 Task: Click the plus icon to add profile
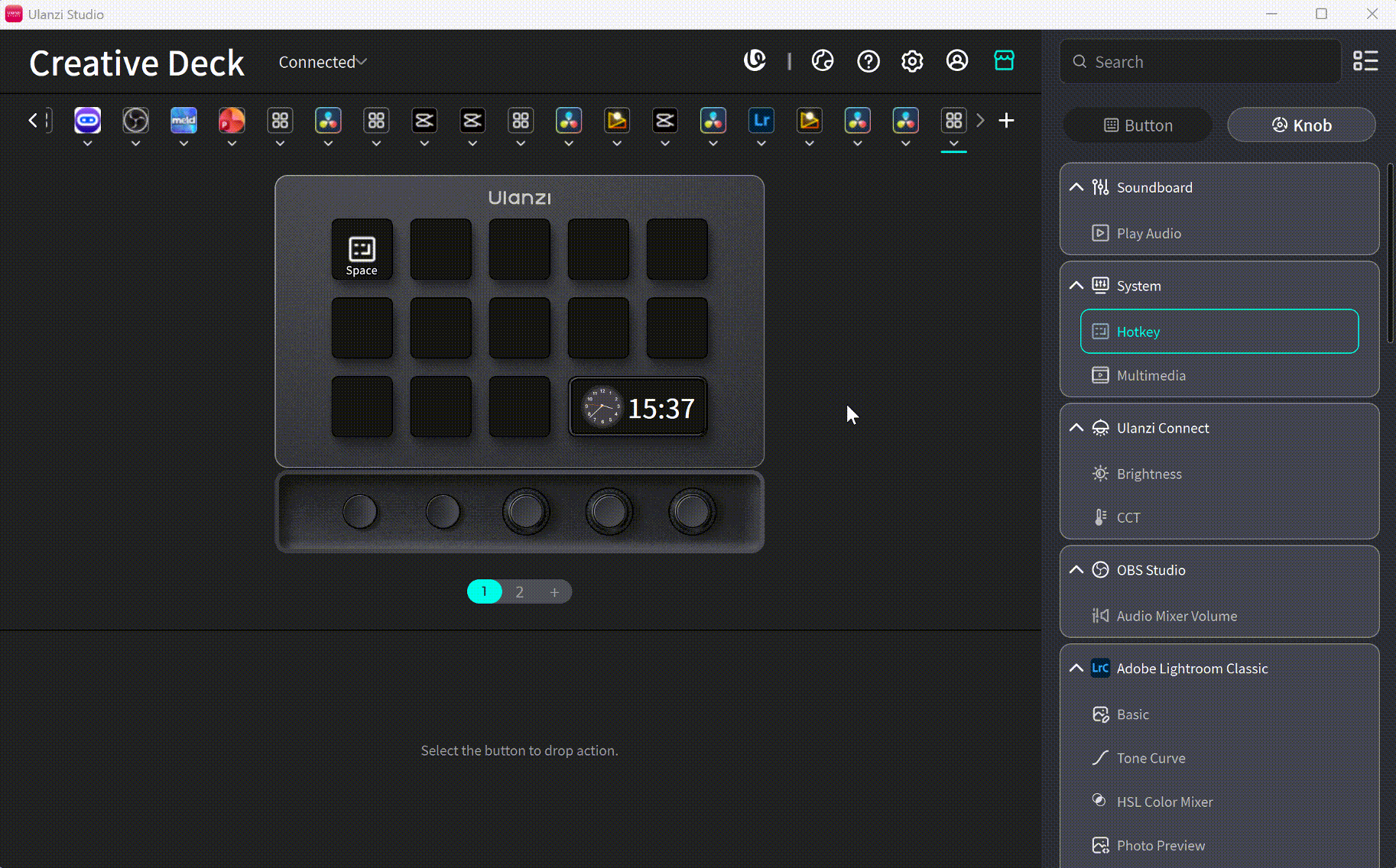click(x=1006, y=121)
